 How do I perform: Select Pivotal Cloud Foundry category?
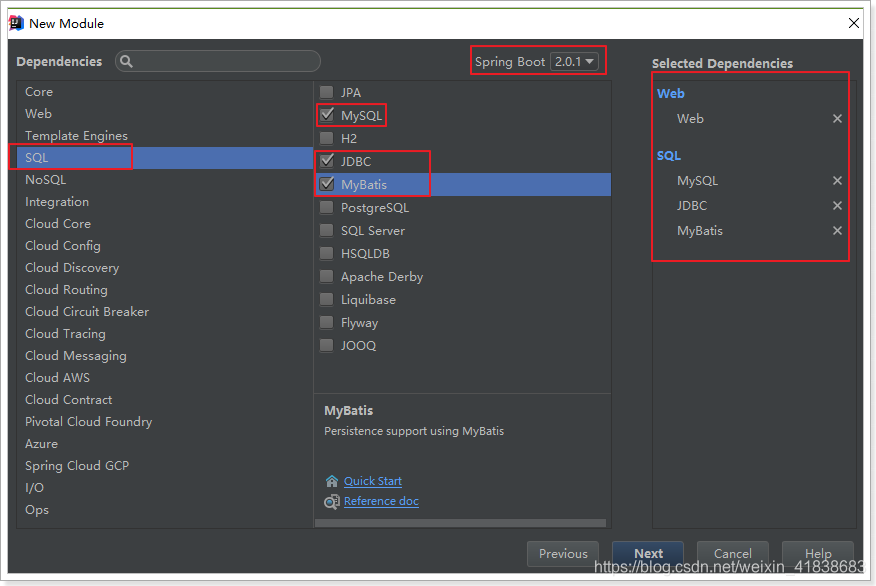point(165,422)
